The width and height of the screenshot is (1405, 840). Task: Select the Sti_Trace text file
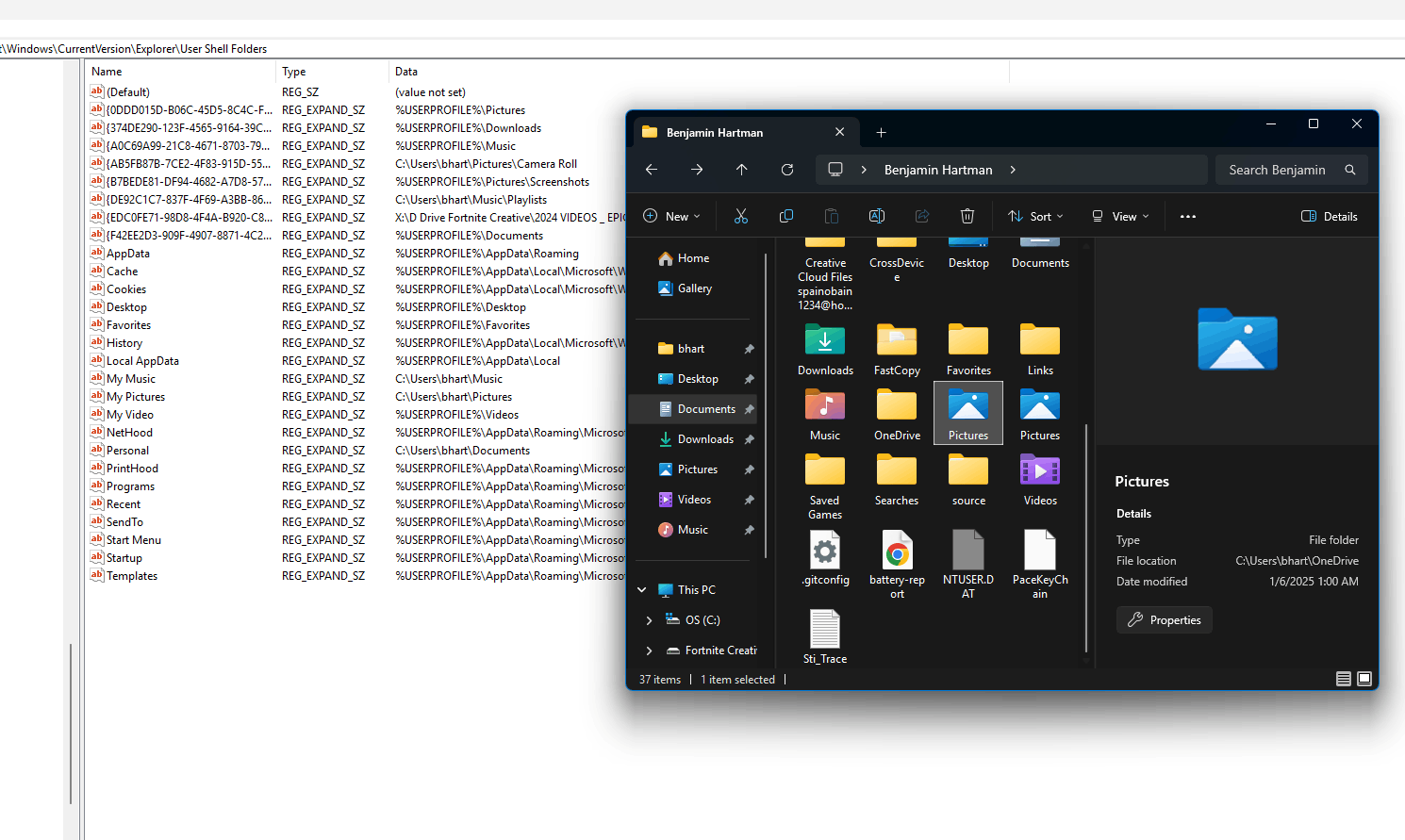click(825, 637)
